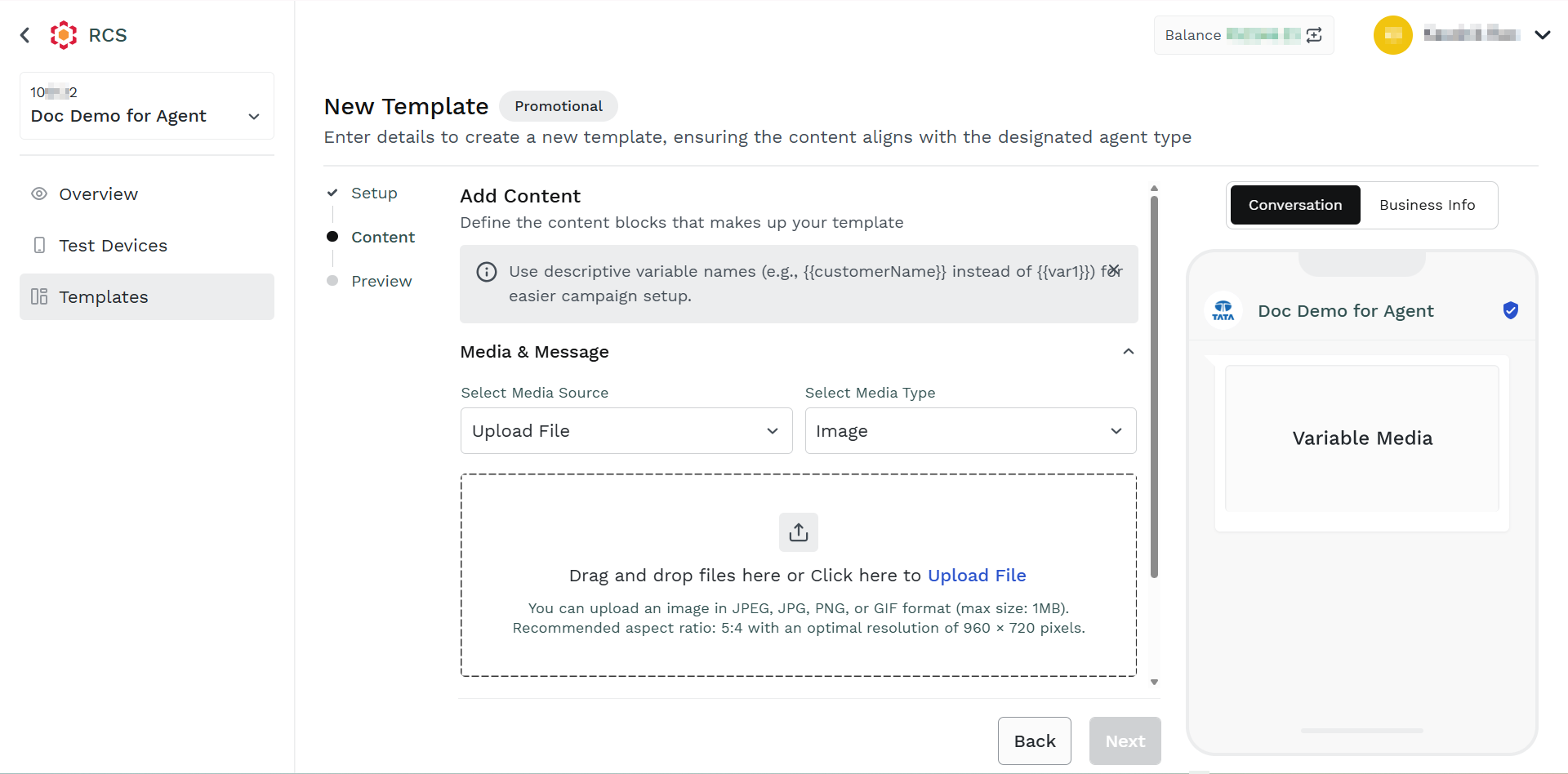This screenshot has width=1568, height=774.
Task: Switch to the Business Info tab
Action: pos(1428,205)
